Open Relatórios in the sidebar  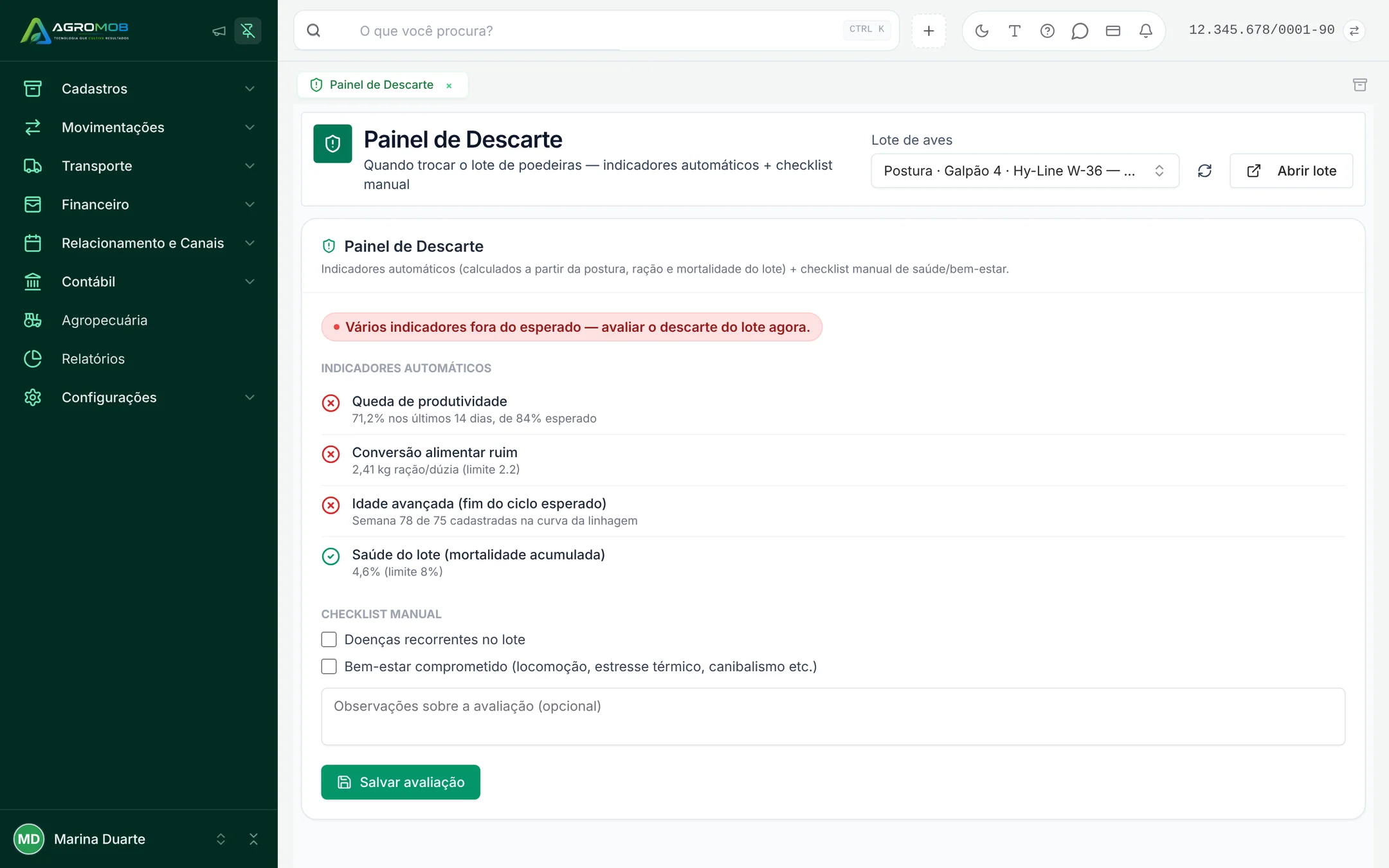(x=139, y=359)
